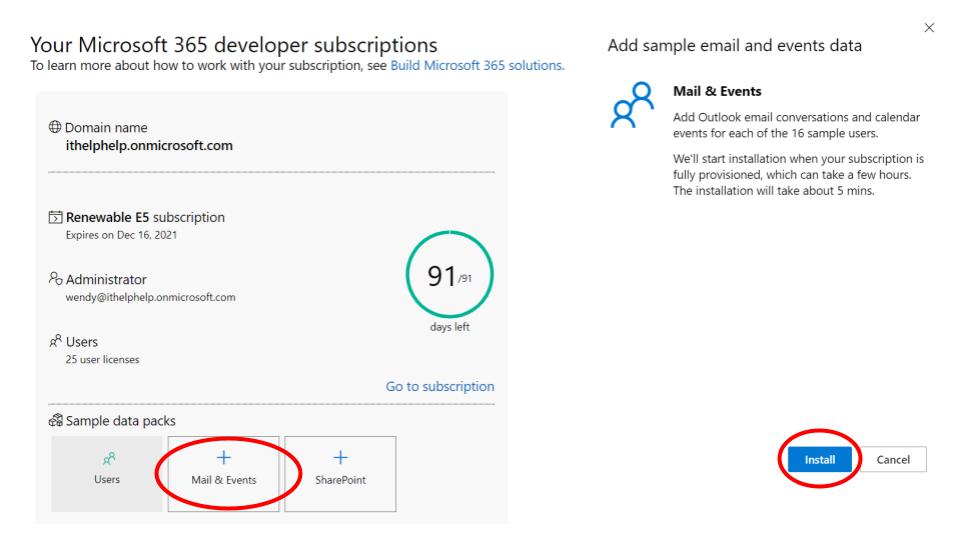This screenshot has width=960, height=540.
Task: Click plus icon on SharePoint tile
Action: click(340, 457)
